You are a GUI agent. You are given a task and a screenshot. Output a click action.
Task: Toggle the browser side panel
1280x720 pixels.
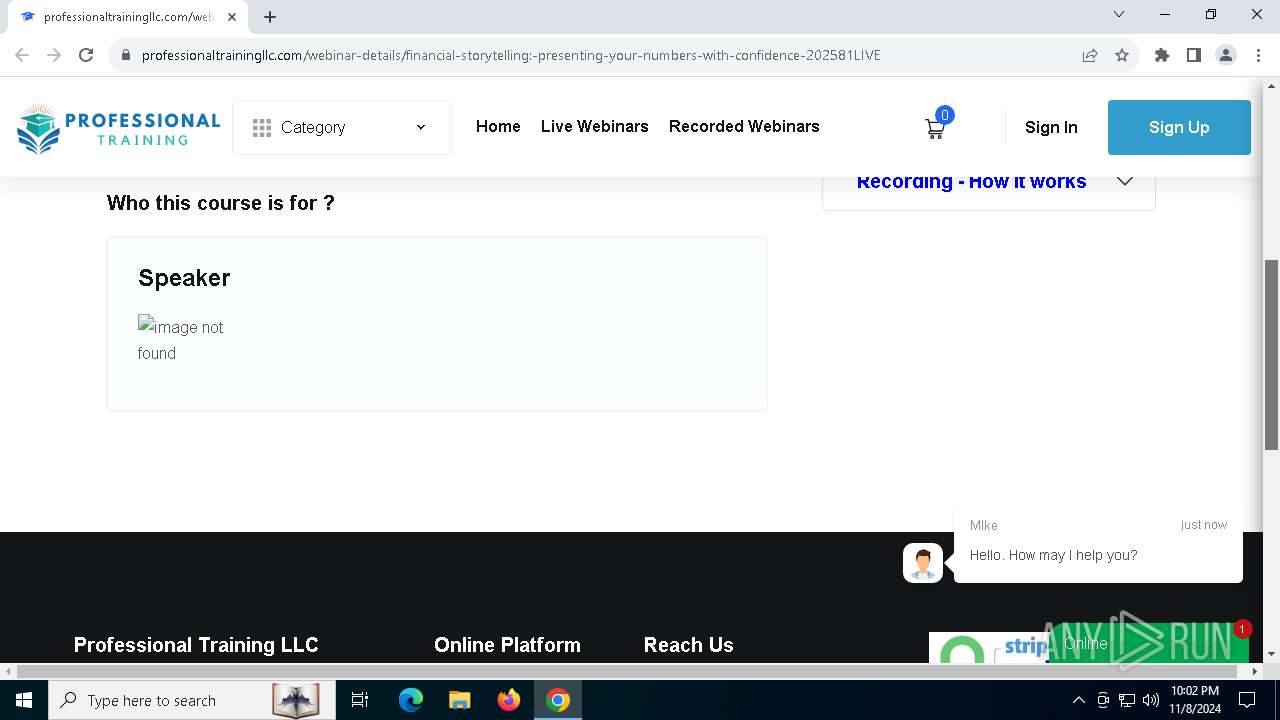pos(1194,55)
